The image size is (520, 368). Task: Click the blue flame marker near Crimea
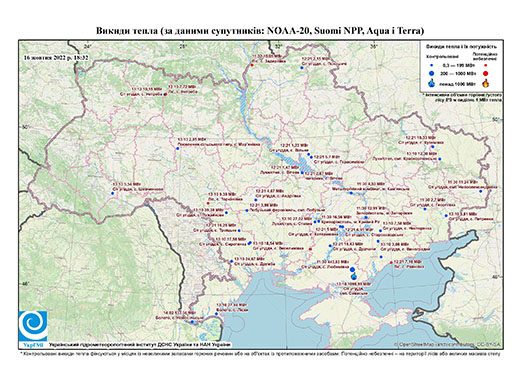[354, 276]
